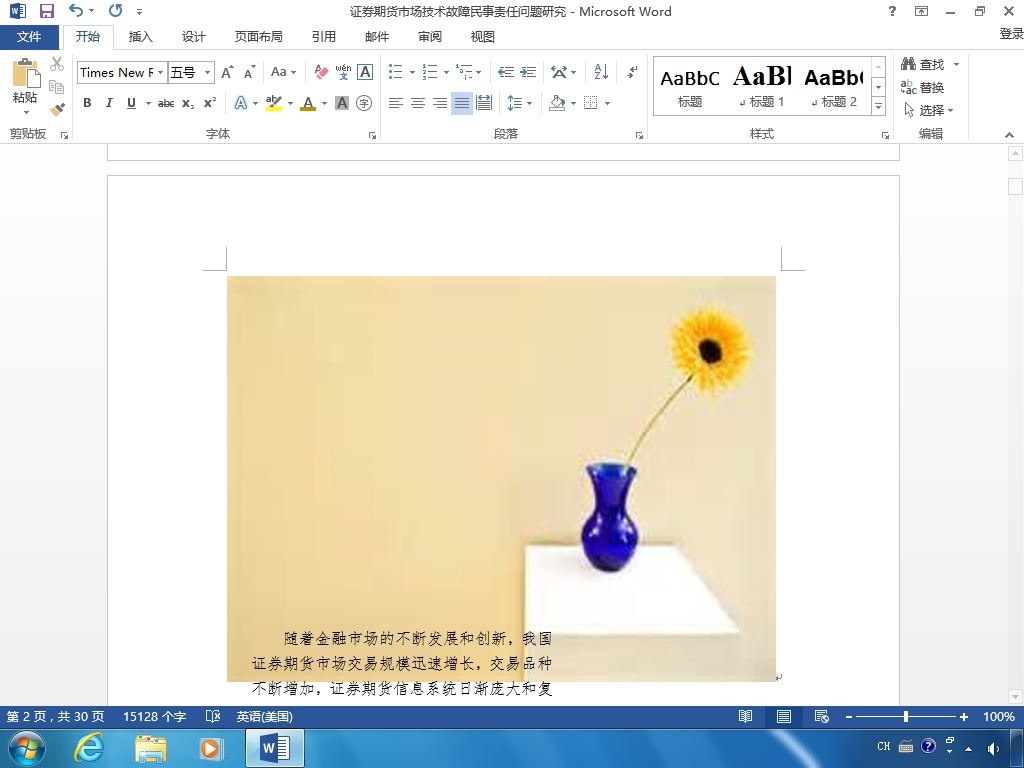Increase paragraph indent

(528, 72)
